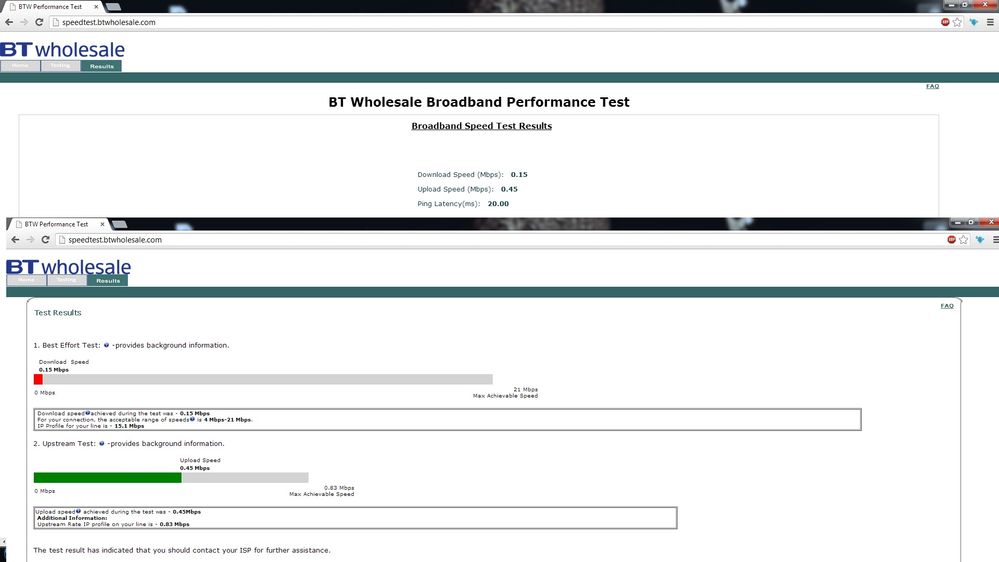Click the page icon in upper address bar

[x=55, y=22]
